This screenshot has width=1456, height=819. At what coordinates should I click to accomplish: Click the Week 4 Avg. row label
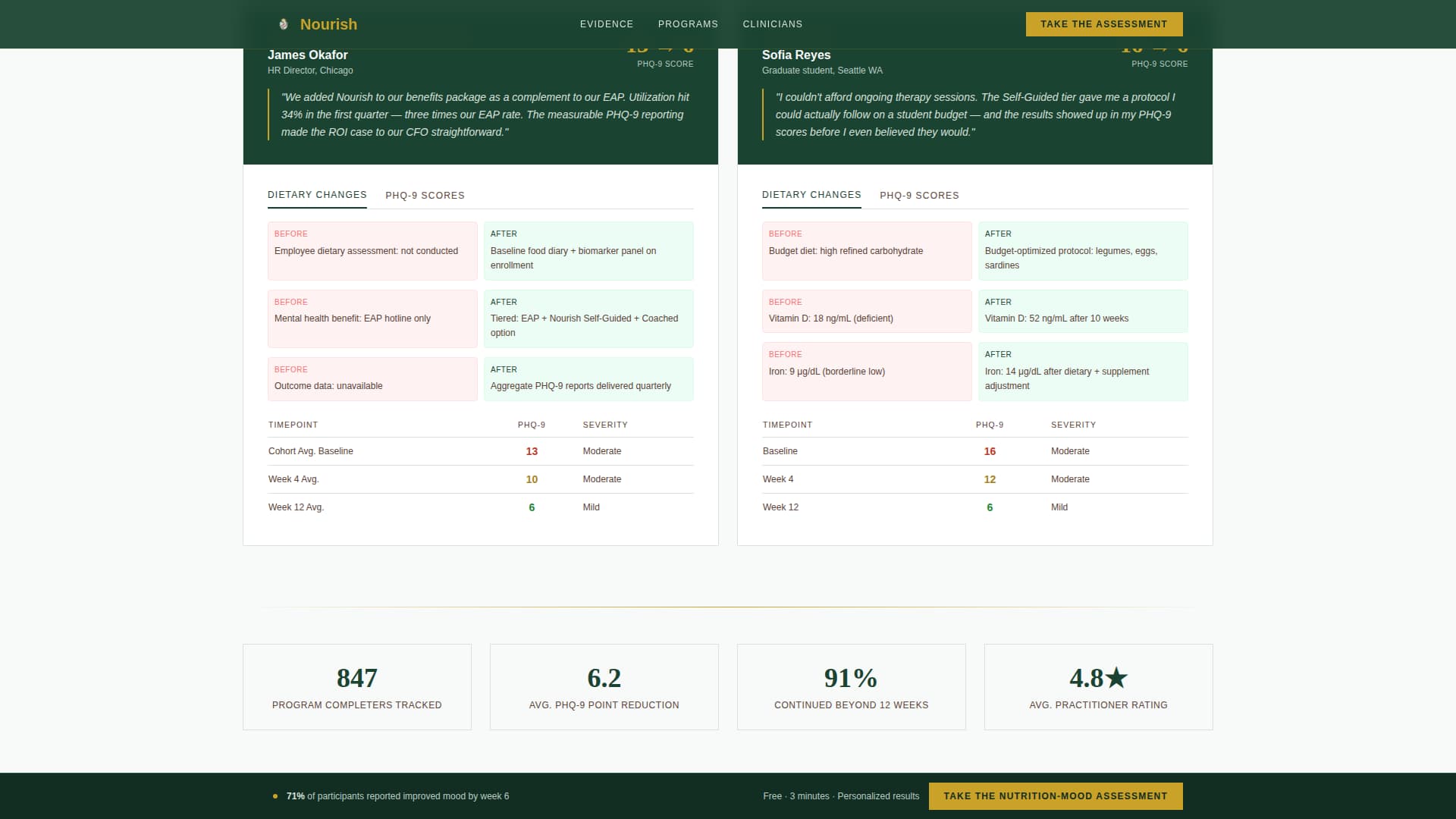click(x=293, y=479)
